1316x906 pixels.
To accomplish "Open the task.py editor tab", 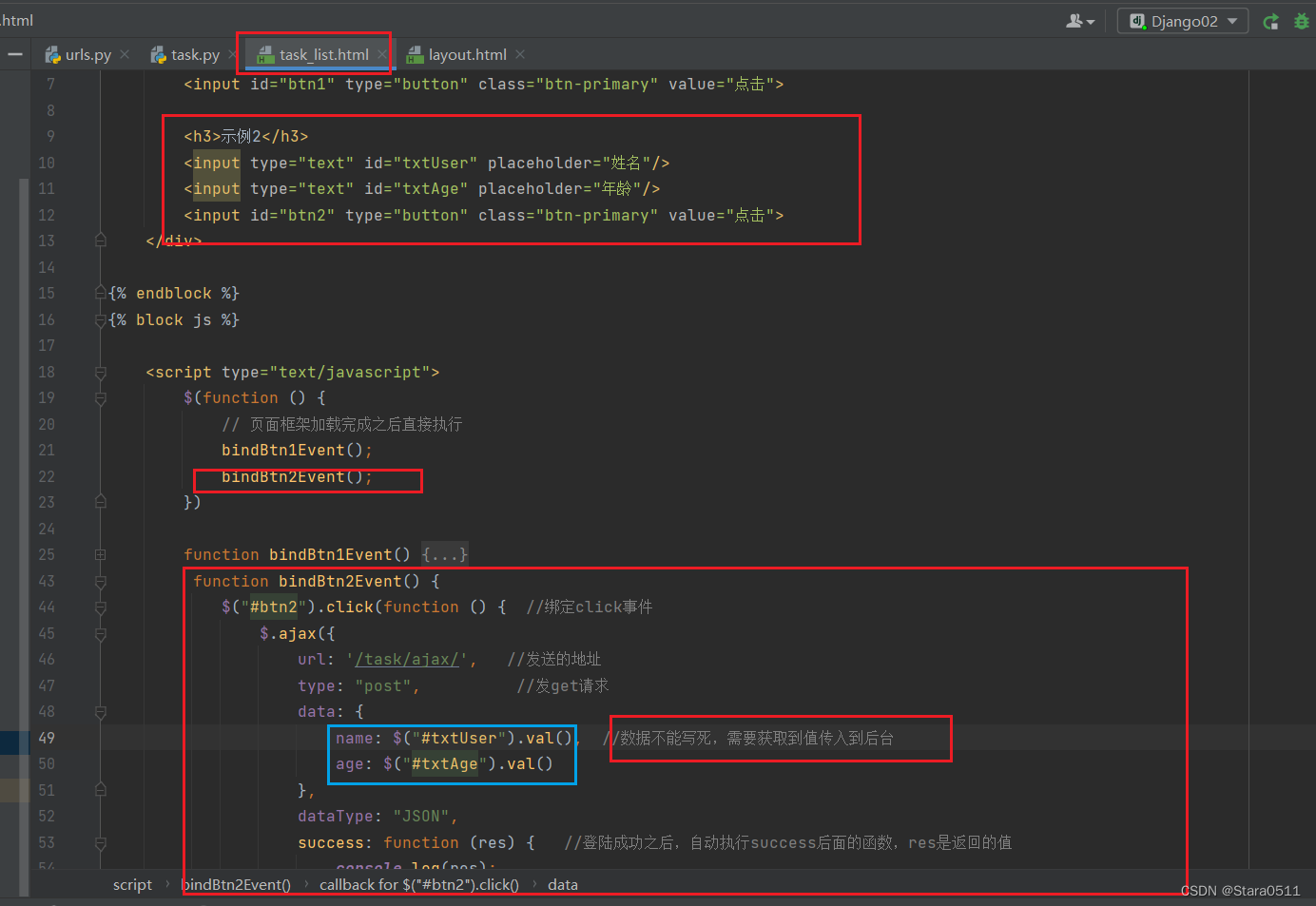I will (x=195, y=55).
